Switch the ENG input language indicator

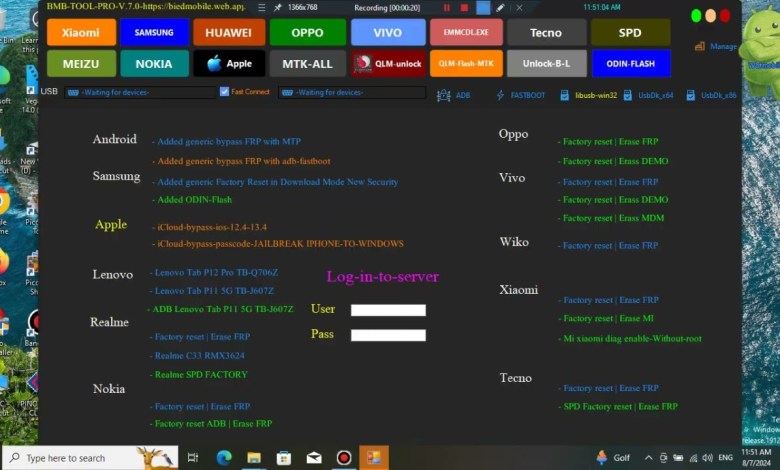[726, 458]
